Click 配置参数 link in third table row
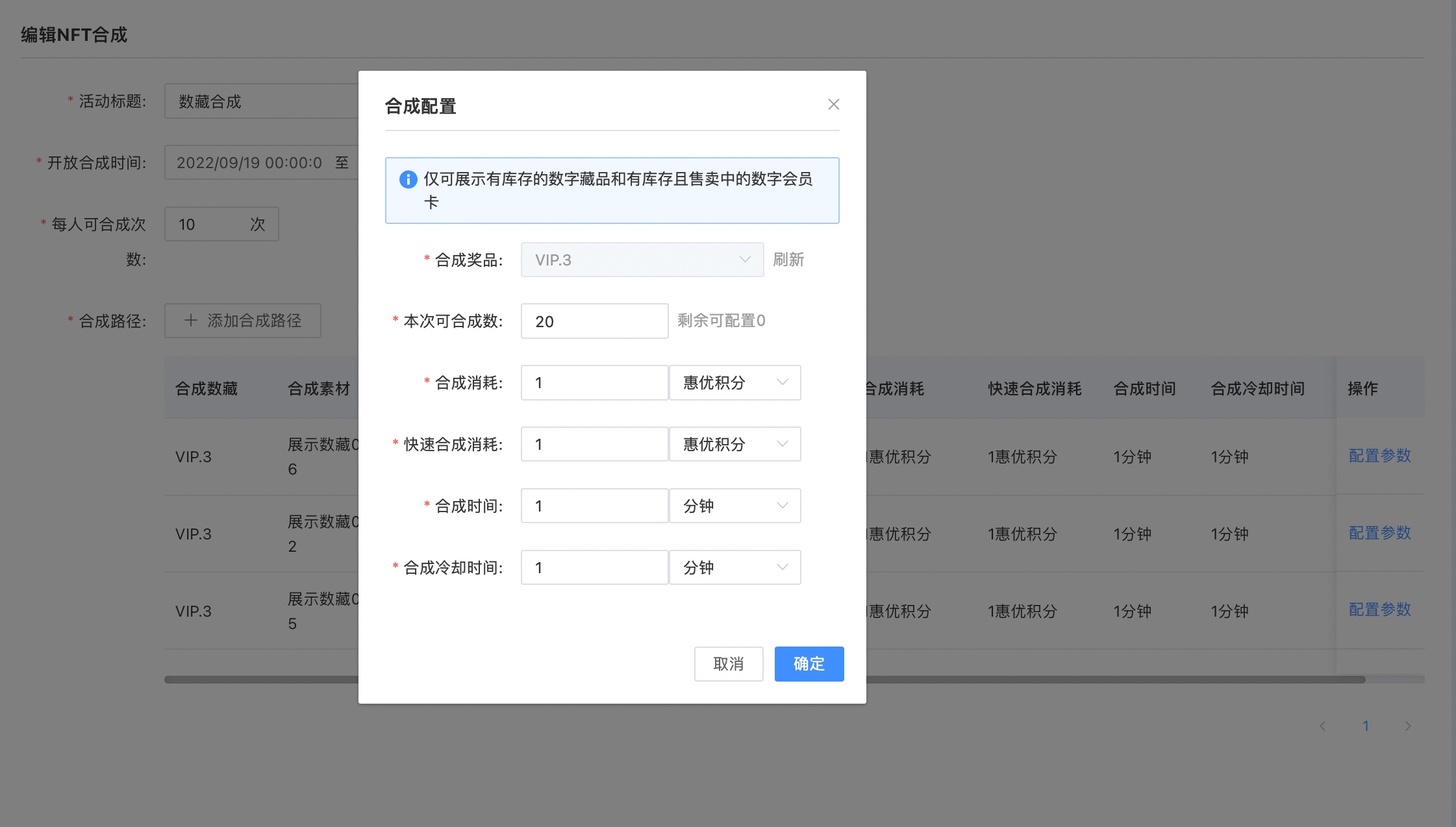The width and height of the screenshot is (1456, 827). coord(1379,610)
